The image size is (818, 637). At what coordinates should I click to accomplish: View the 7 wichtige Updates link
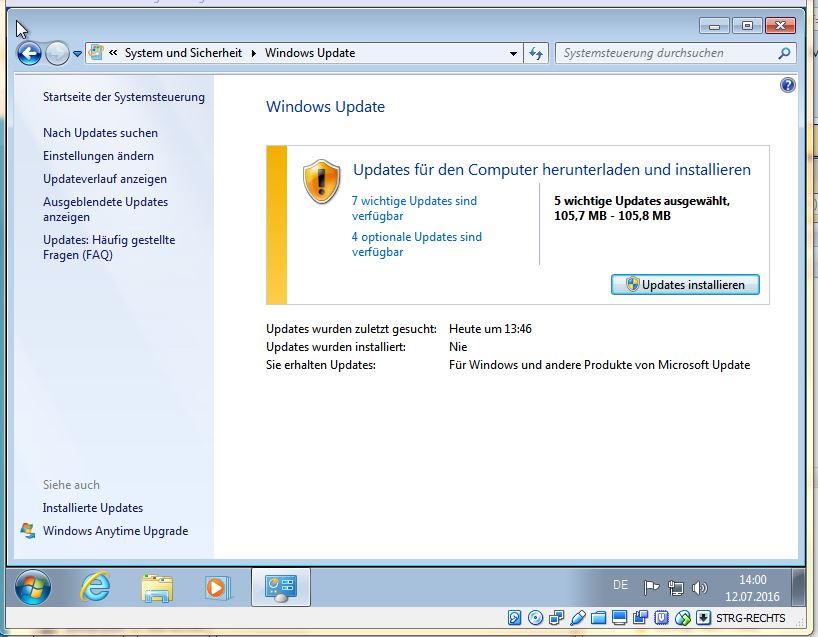(414, 208)
